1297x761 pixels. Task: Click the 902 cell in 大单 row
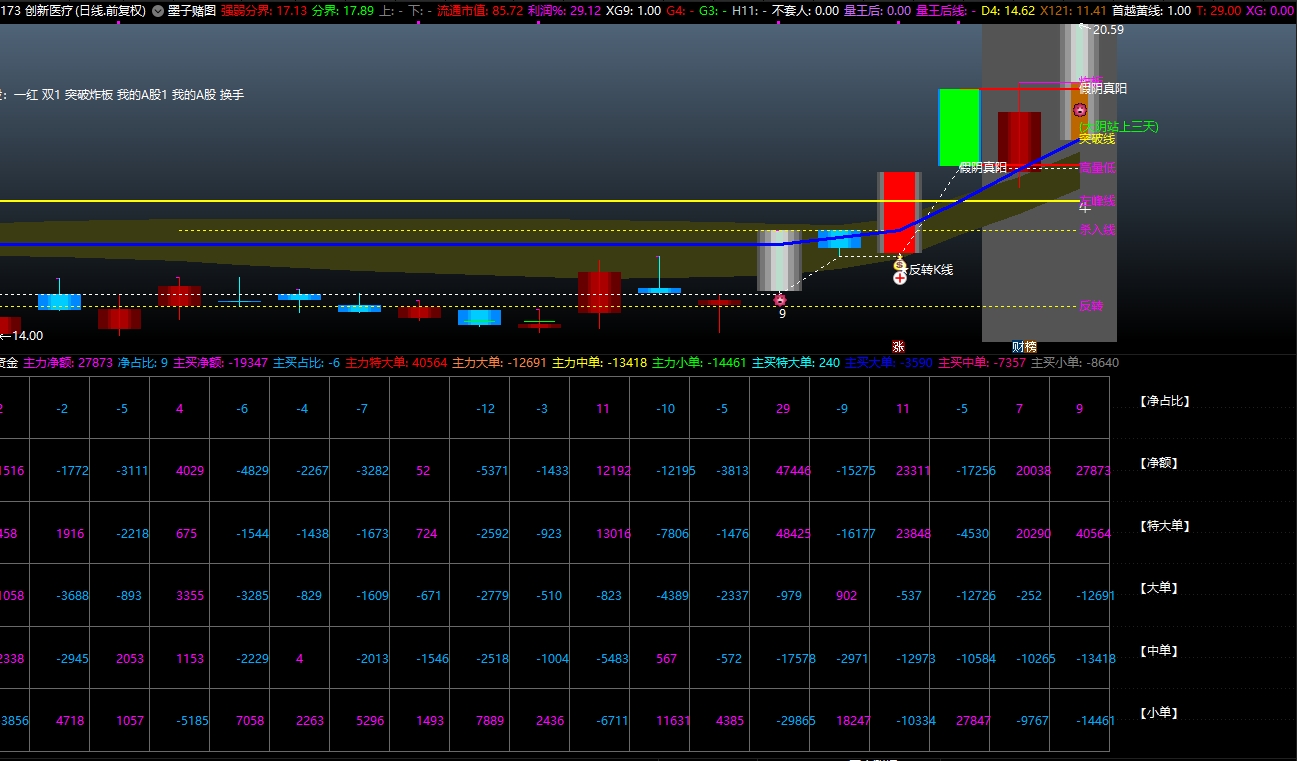(847, 596)
